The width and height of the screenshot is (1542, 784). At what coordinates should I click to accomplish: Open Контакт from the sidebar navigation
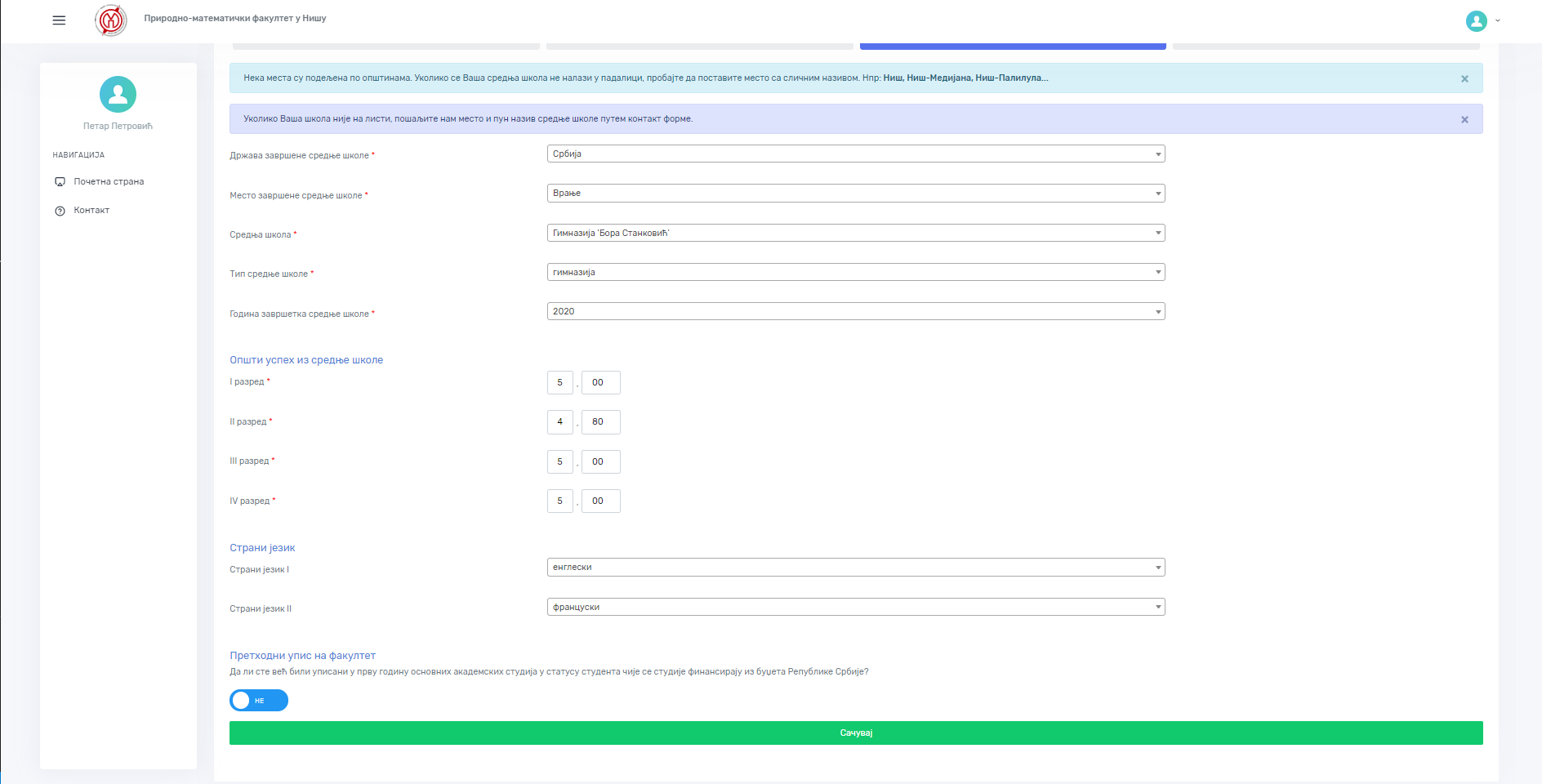click(x=91, y=211)
